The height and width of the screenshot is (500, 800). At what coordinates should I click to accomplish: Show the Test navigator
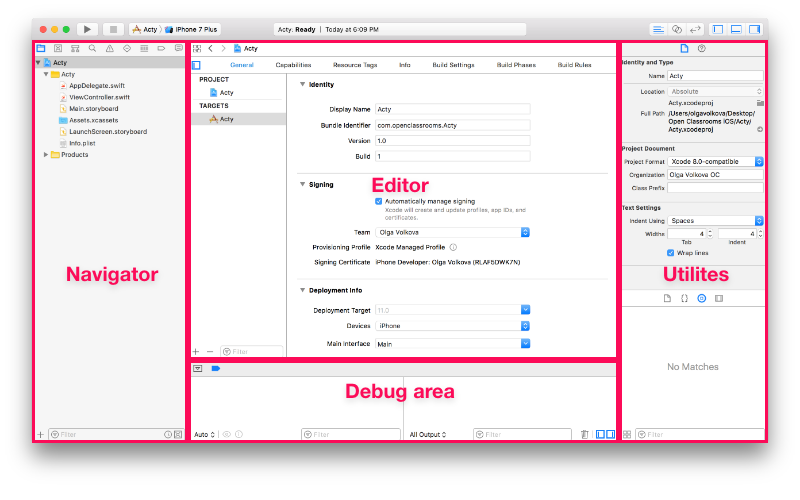tap(127, 48)
